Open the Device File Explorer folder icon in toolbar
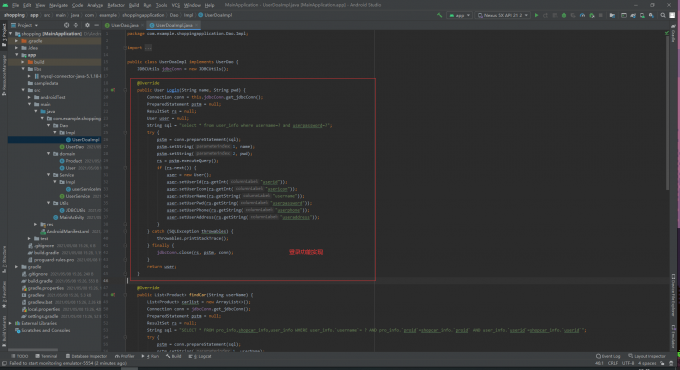 tap(612, 15)
